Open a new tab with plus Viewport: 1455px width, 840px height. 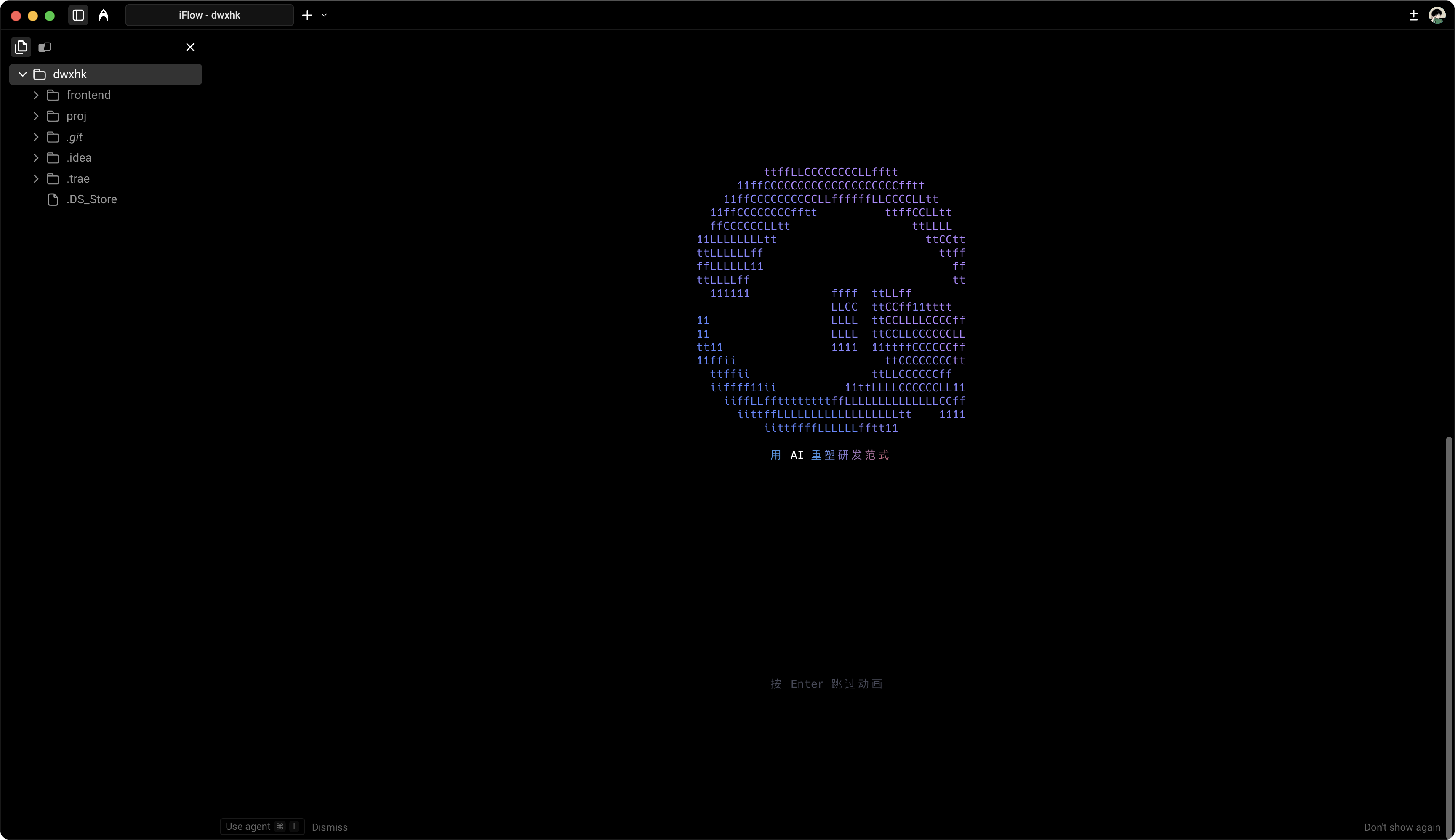click(x=307, y=16)
